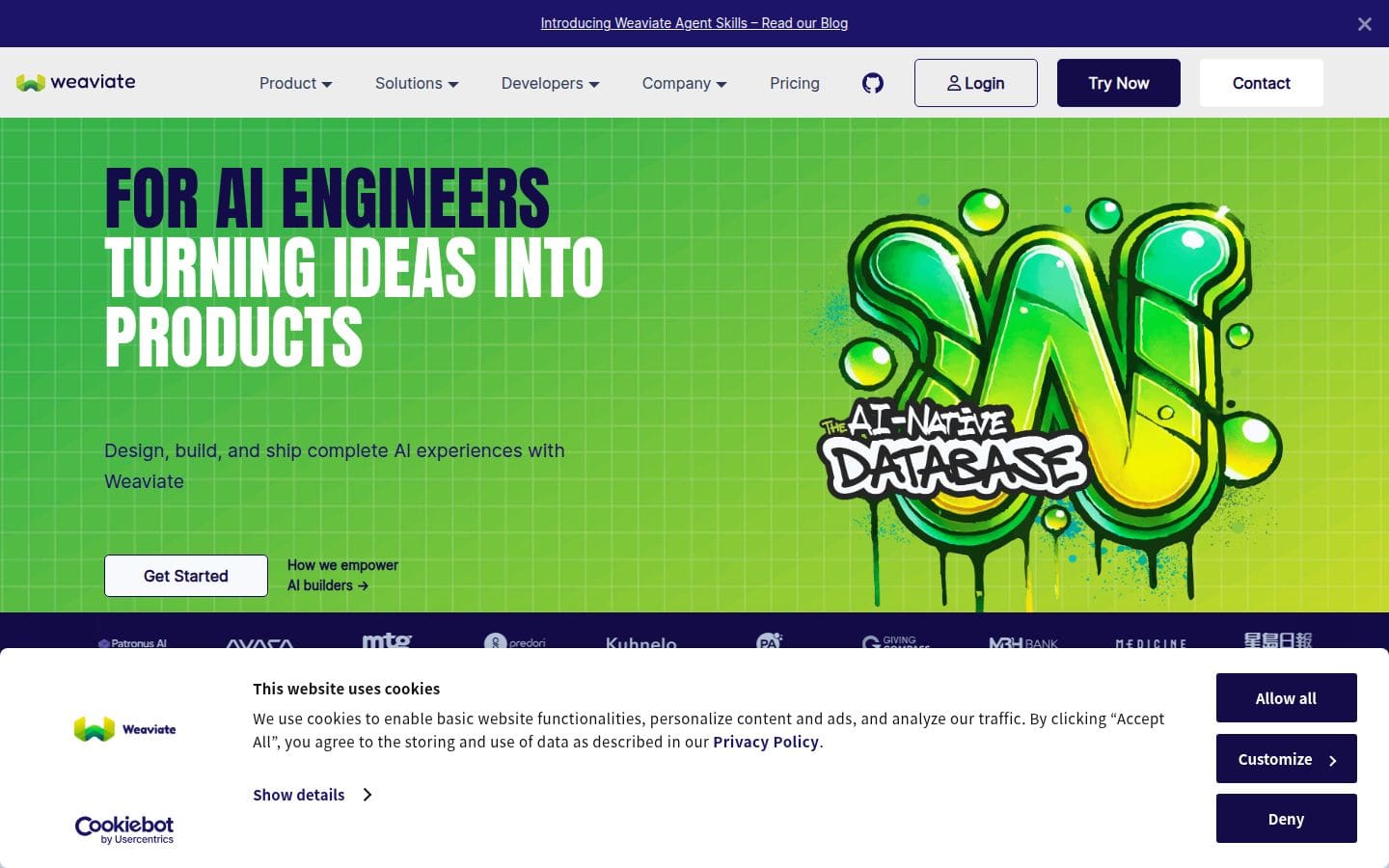
Task: Click the Weaviate logo in cookie banner
Action: (124, 729)
